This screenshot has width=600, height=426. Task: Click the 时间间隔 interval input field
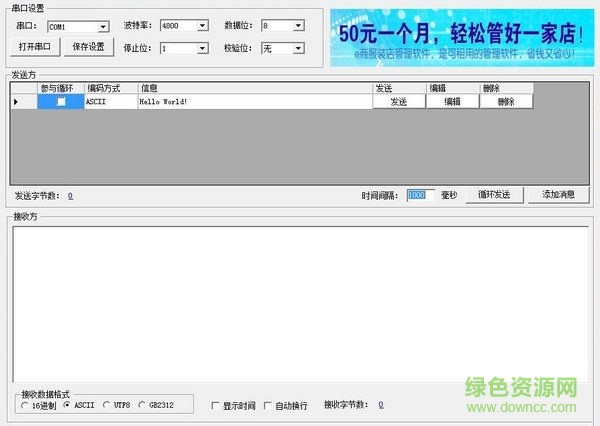point(420,195)
